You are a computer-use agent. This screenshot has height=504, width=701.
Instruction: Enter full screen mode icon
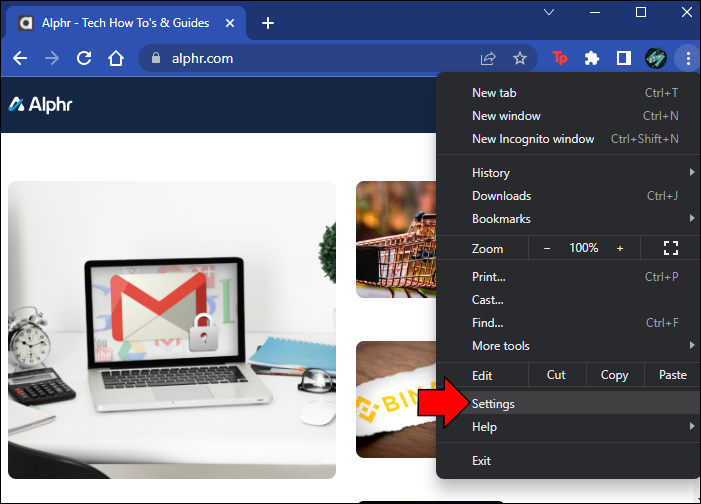[671, 248]
